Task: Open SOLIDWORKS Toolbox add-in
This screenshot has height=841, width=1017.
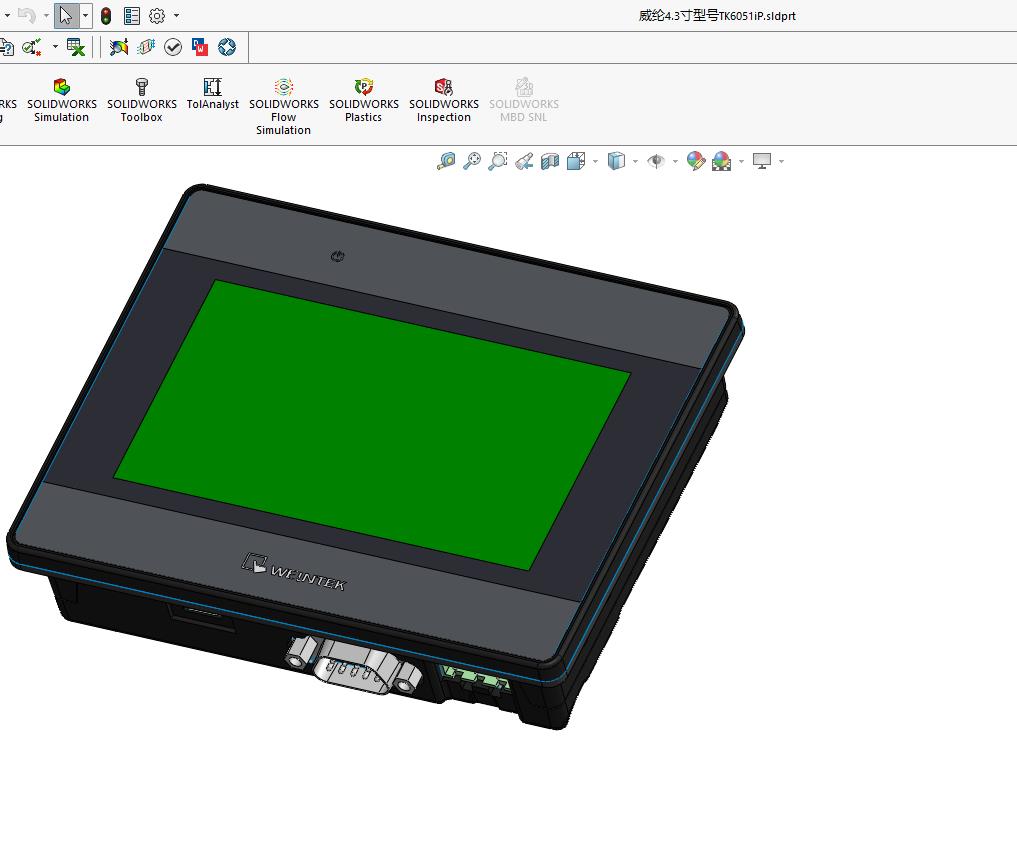Action: tap(141, 101)
